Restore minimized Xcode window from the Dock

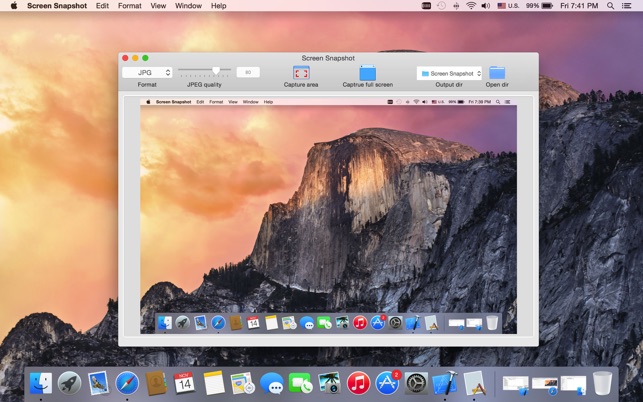(x=515, y=386)
